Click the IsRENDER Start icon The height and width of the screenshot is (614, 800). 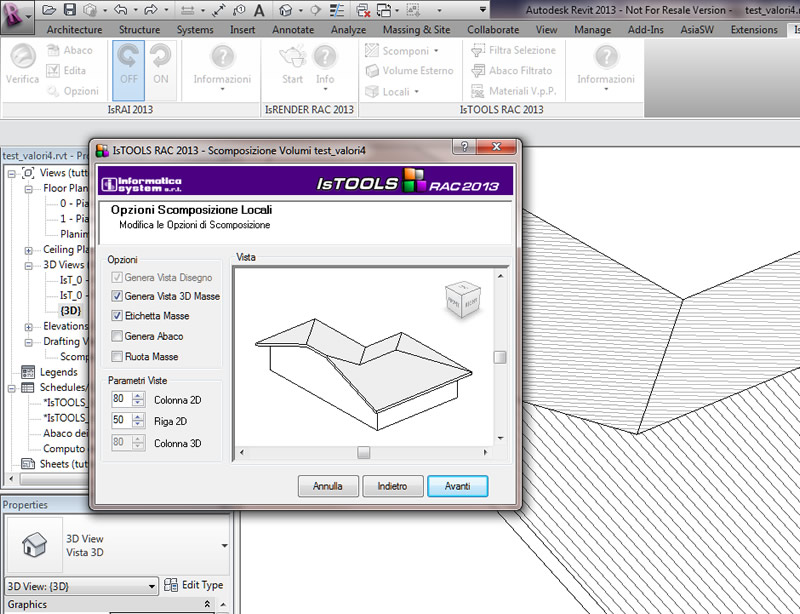(x=292, y=58)
